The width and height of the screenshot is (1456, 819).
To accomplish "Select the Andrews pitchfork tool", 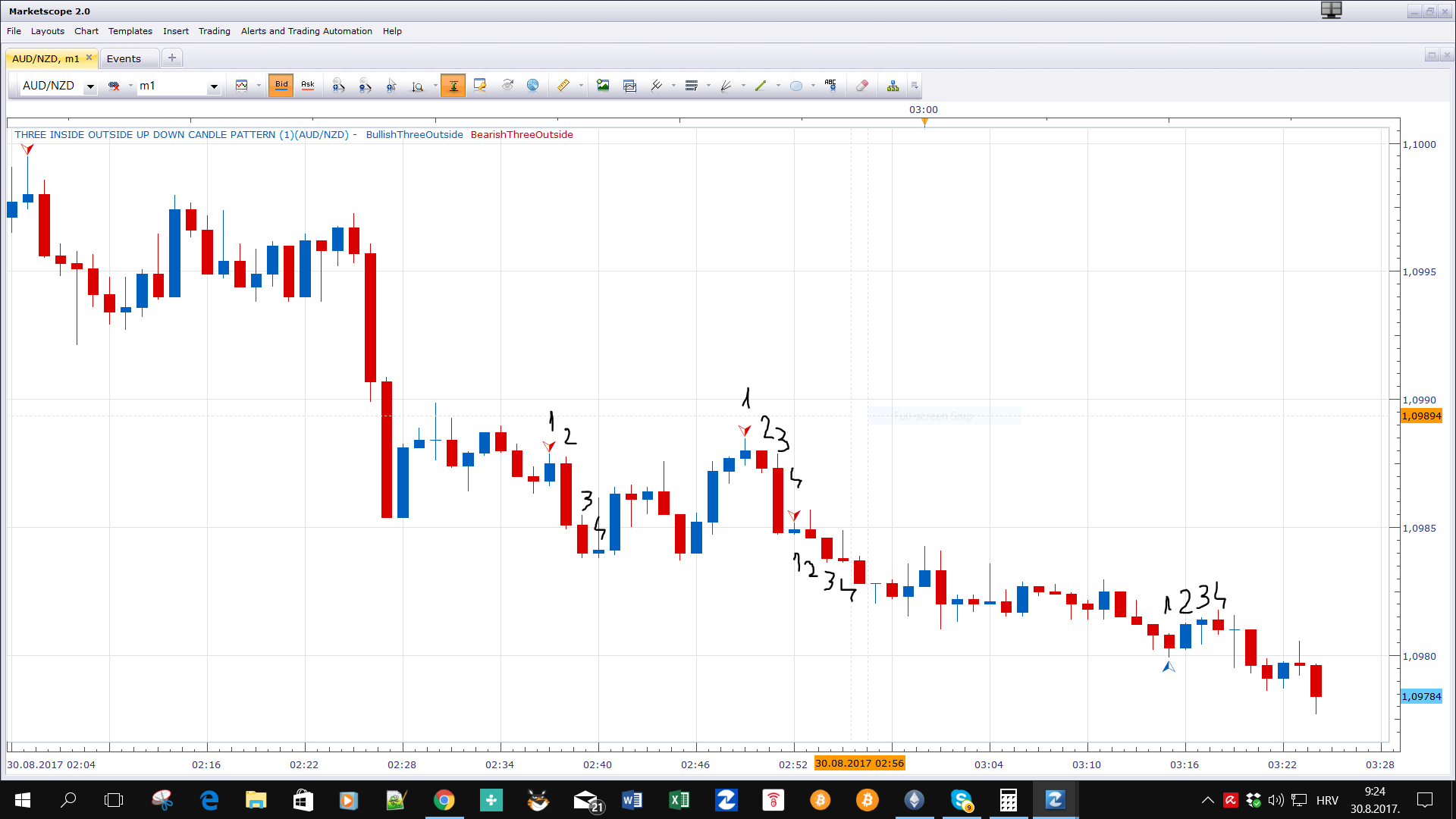I will pos(657,86).
